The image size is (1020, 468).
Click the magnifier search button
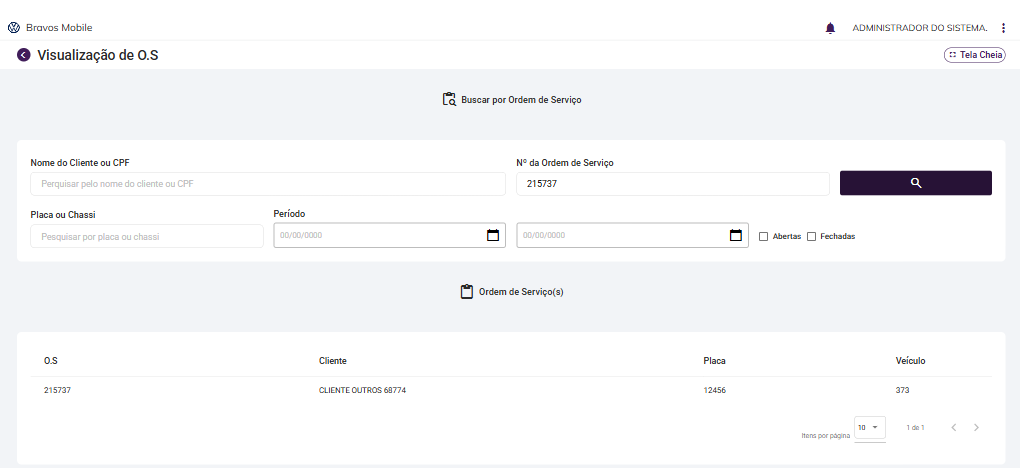point(915,183)
